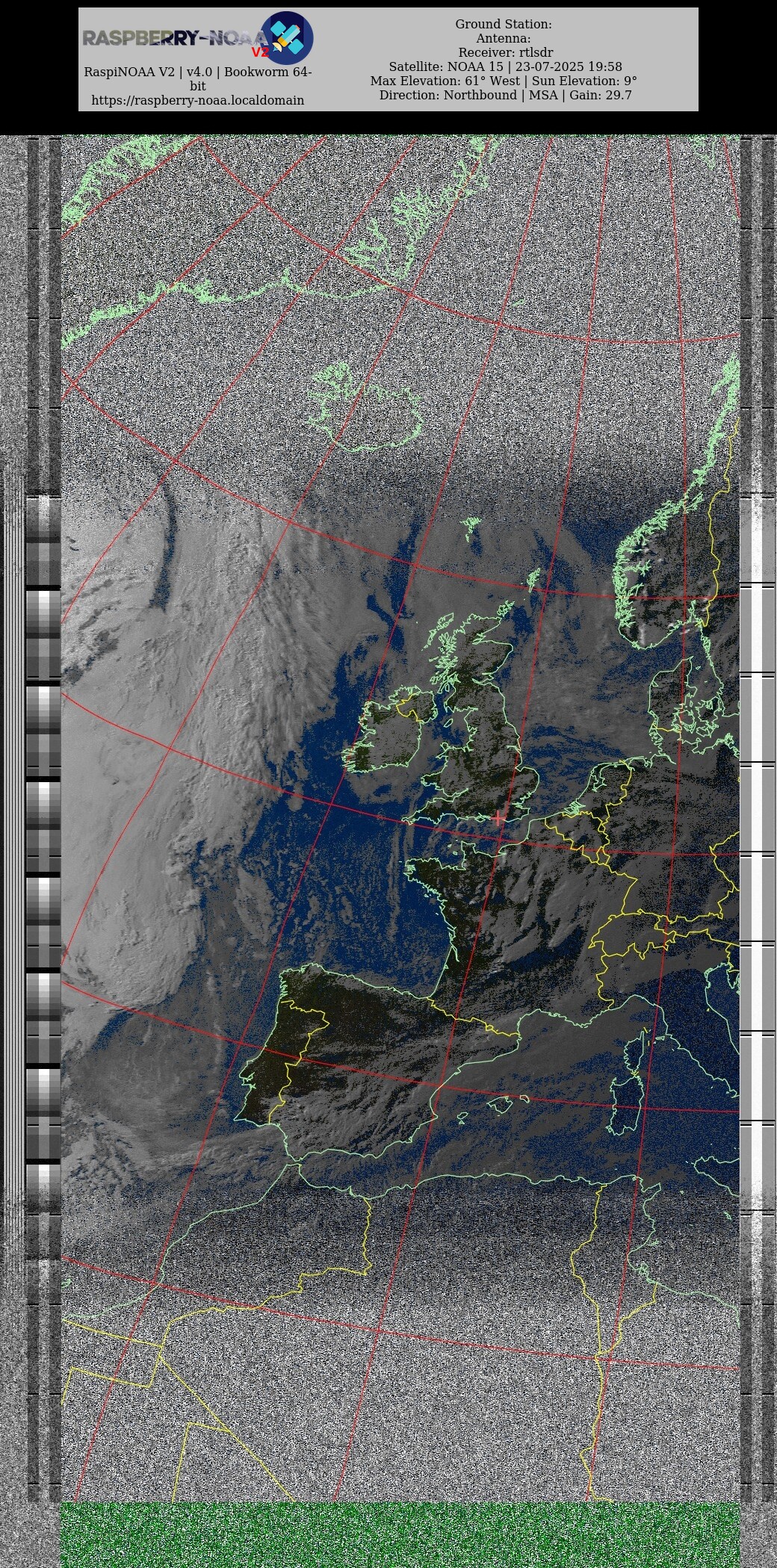
Task: Click the green noise band at image bottom
Action: (x=400, y=1534)
